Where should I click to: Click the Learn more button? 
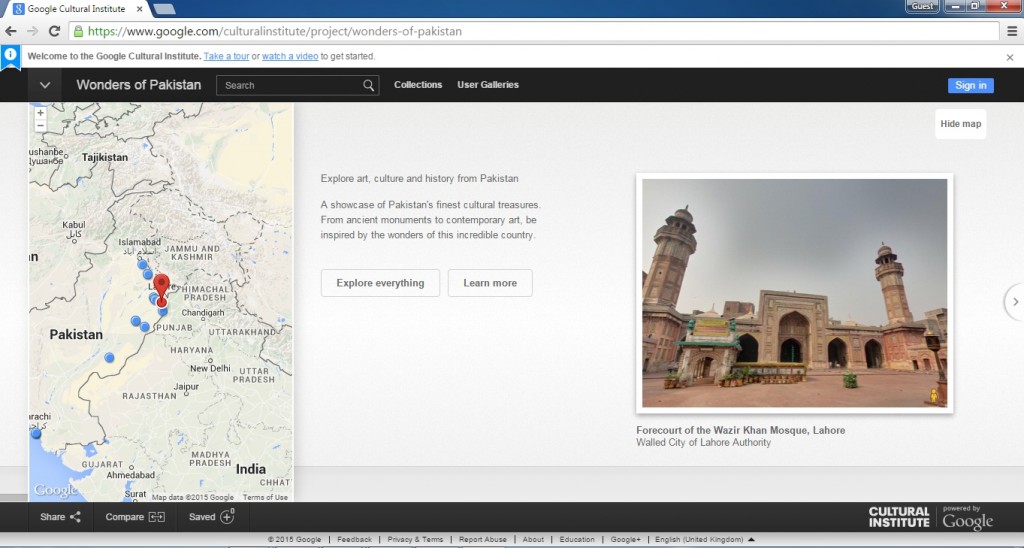pyautogui.click(x=490, y=283)
